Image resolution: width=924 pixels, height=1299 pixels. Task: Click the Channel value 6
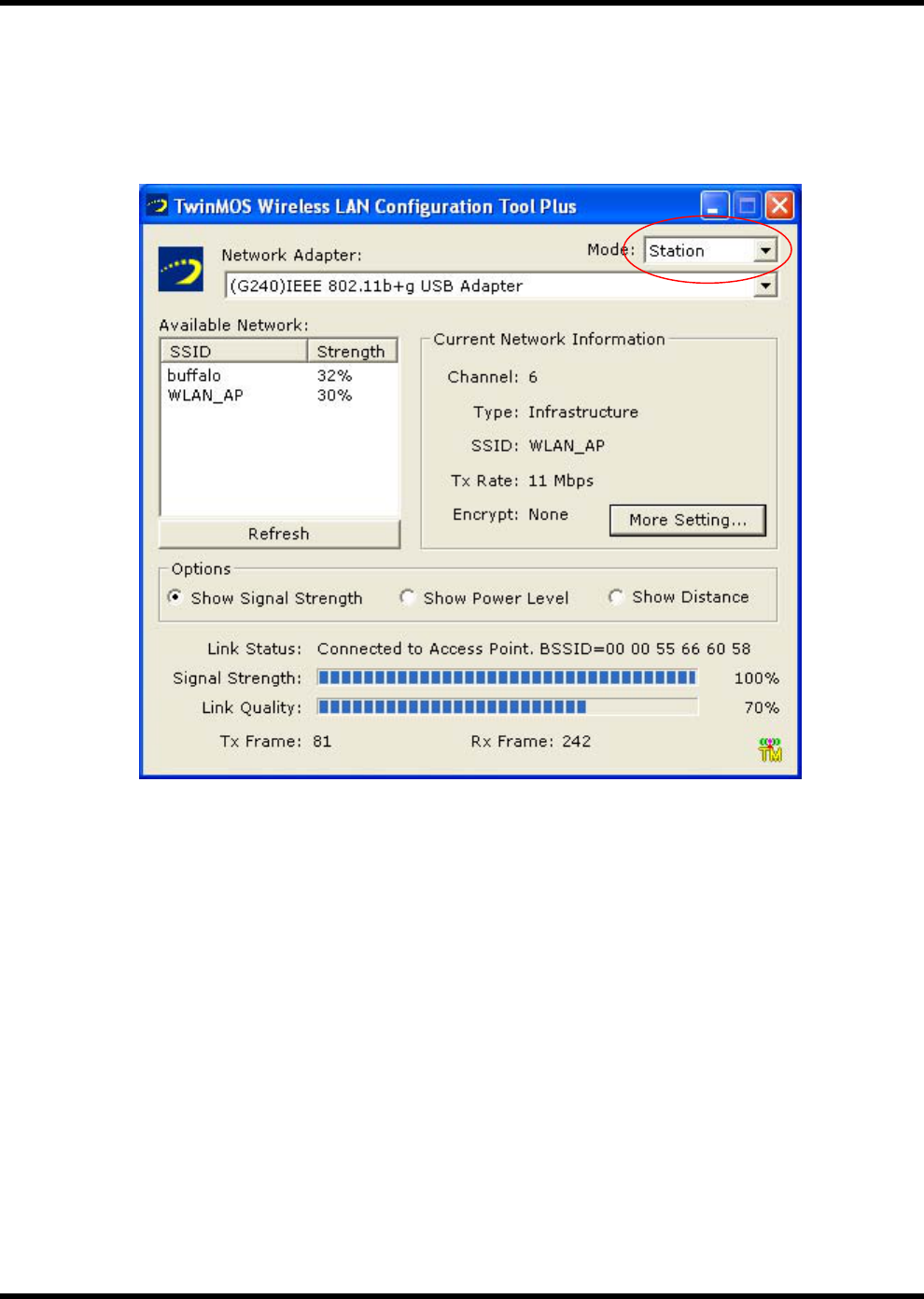click(x=533, y=377)
